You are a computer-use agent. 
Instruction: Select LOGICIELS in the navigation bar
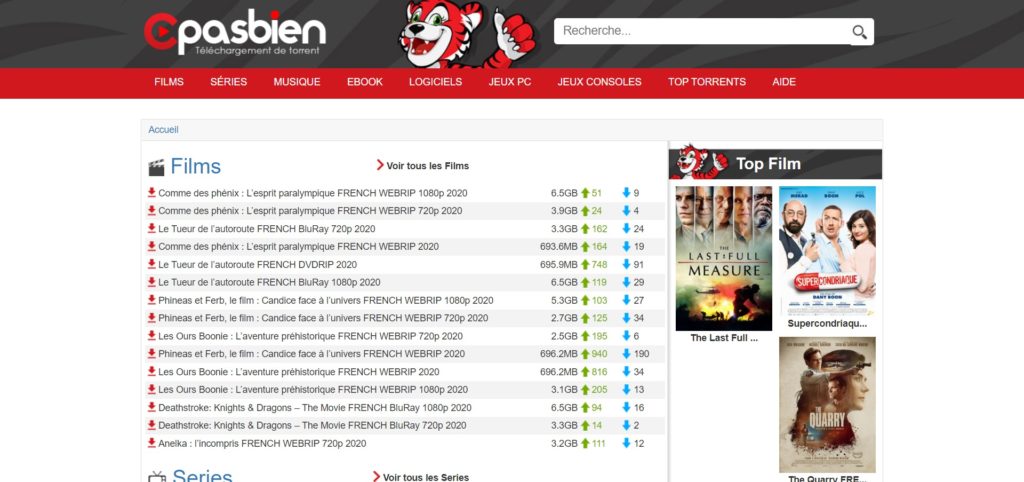pyautogui.click(x=436, y=82)
